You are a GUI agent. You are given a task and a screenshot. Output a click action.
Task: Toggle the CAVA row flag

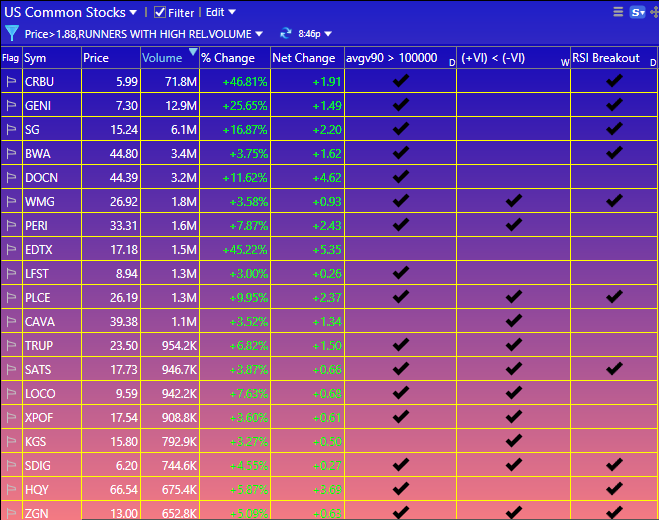tap(11, 321)
